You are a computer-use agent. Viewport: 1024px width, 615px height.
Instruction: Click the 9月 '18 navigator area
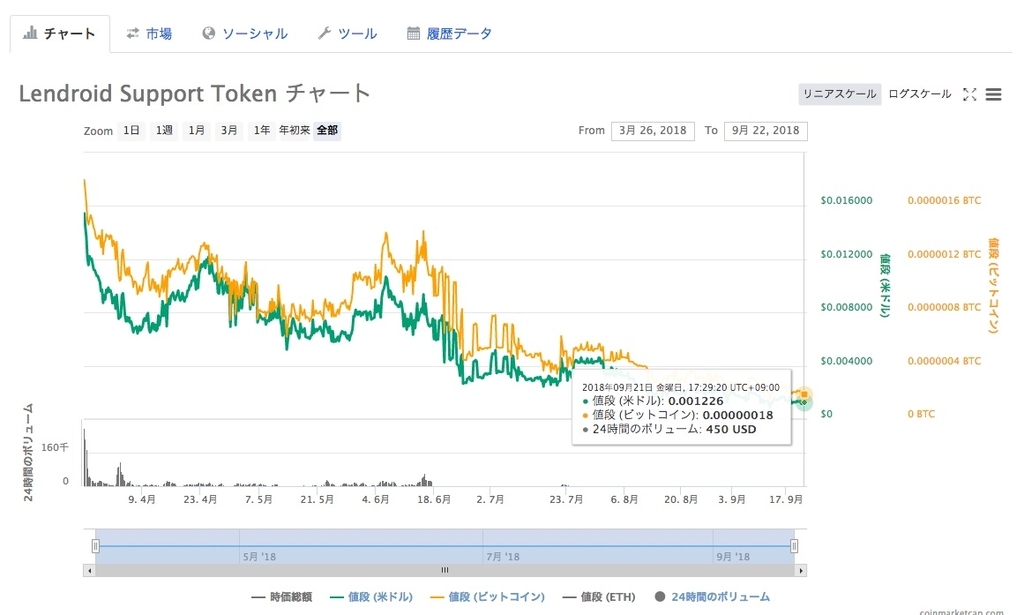[733, 557]
